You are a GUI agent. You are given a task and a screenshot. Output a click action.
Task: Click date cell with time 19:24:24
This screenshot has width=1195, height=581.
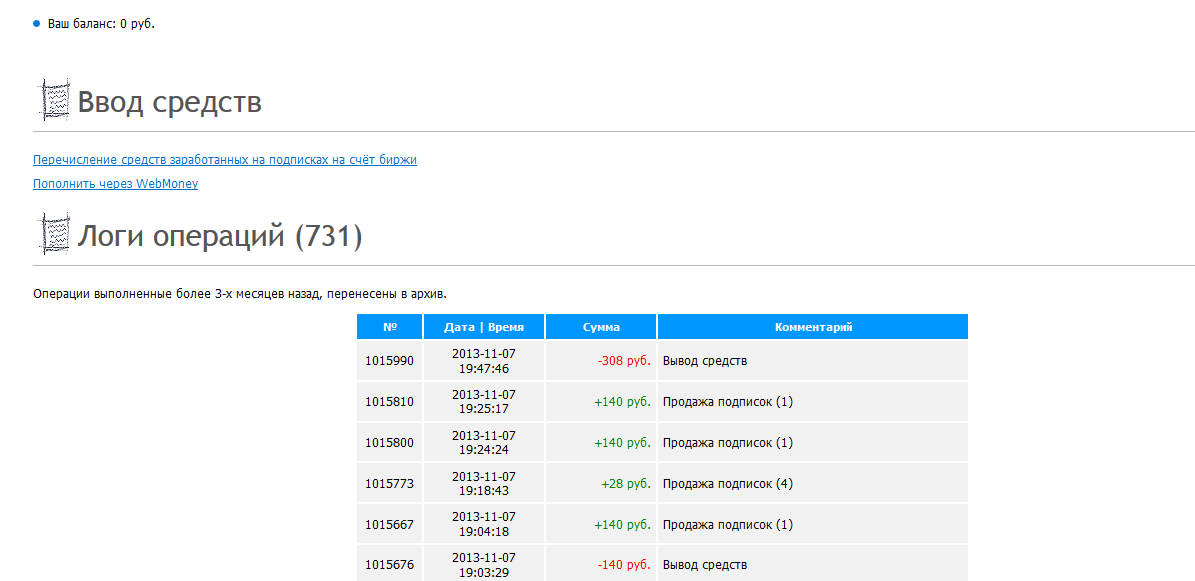tap(484, 442)
